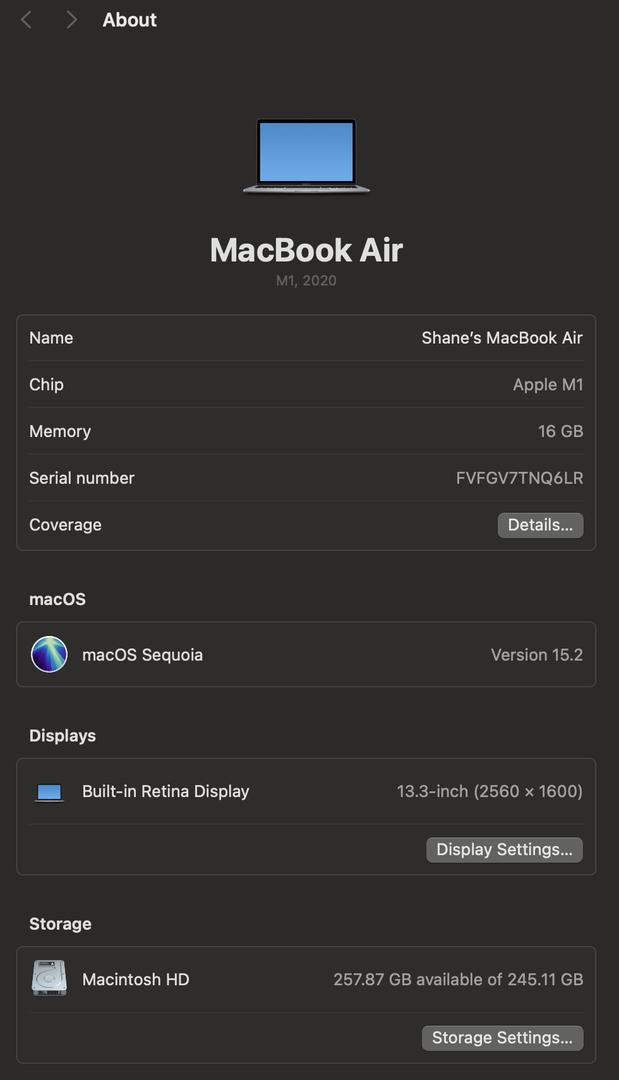Image resolution: width=619 pixels, height=1080 pixels.
Task: Select the computer name Shane's MacBook Air
Action: coord(502,338)
